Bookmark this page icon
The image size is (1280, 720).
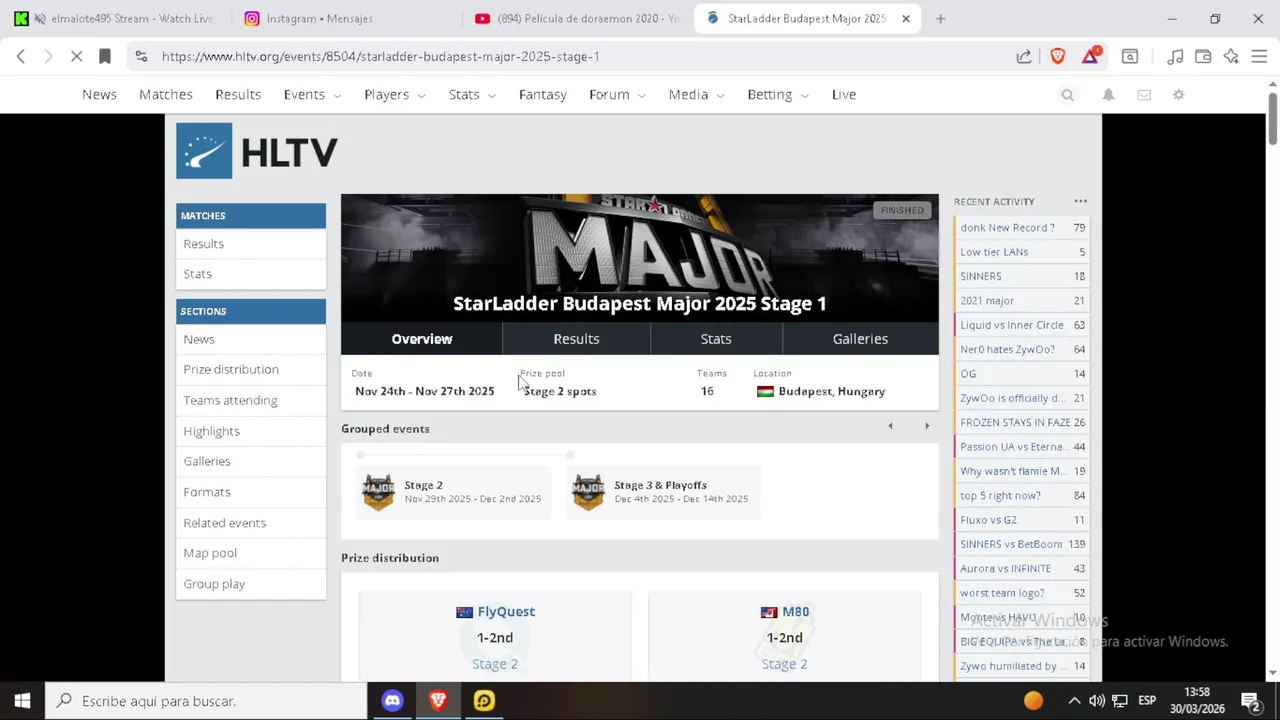click(105, 56)
